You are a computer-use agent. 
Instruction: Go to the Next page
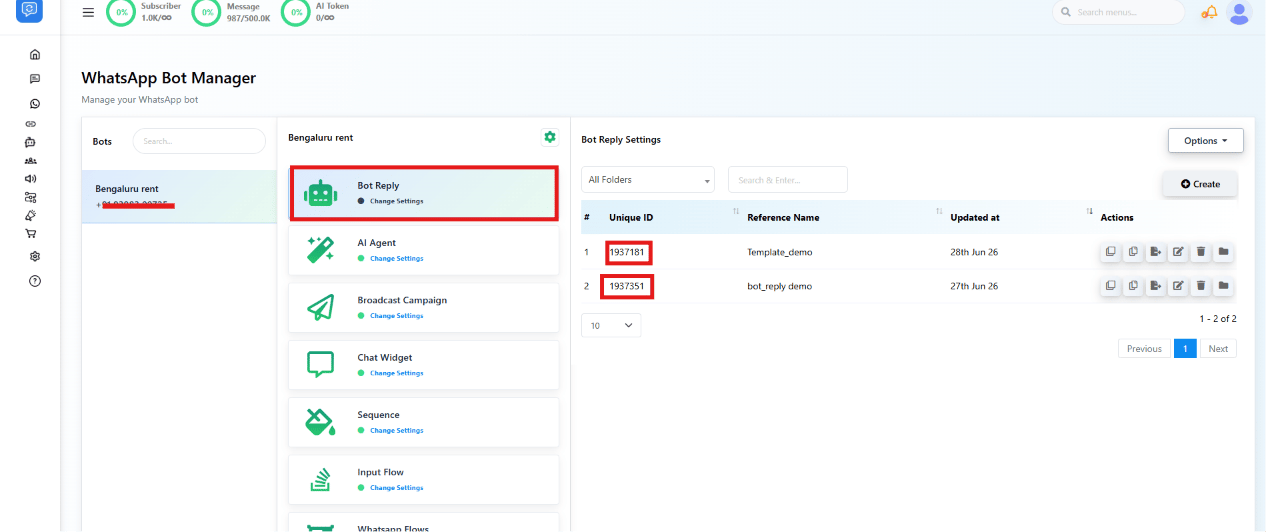click(x=1218, y=349)
